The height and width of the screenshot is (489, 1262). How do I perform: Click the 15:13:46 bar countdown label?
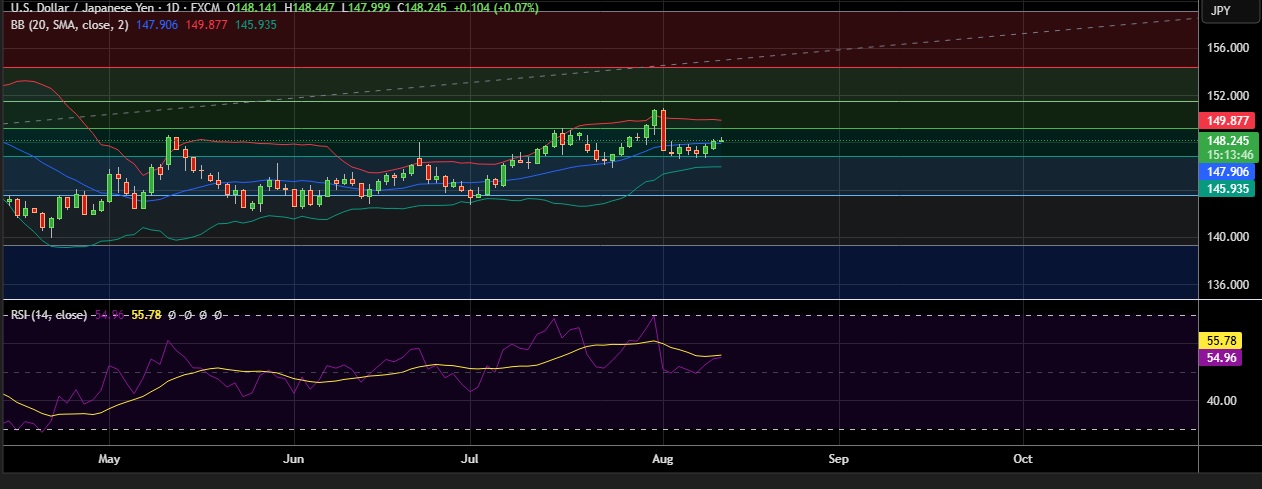[1228, 155]
